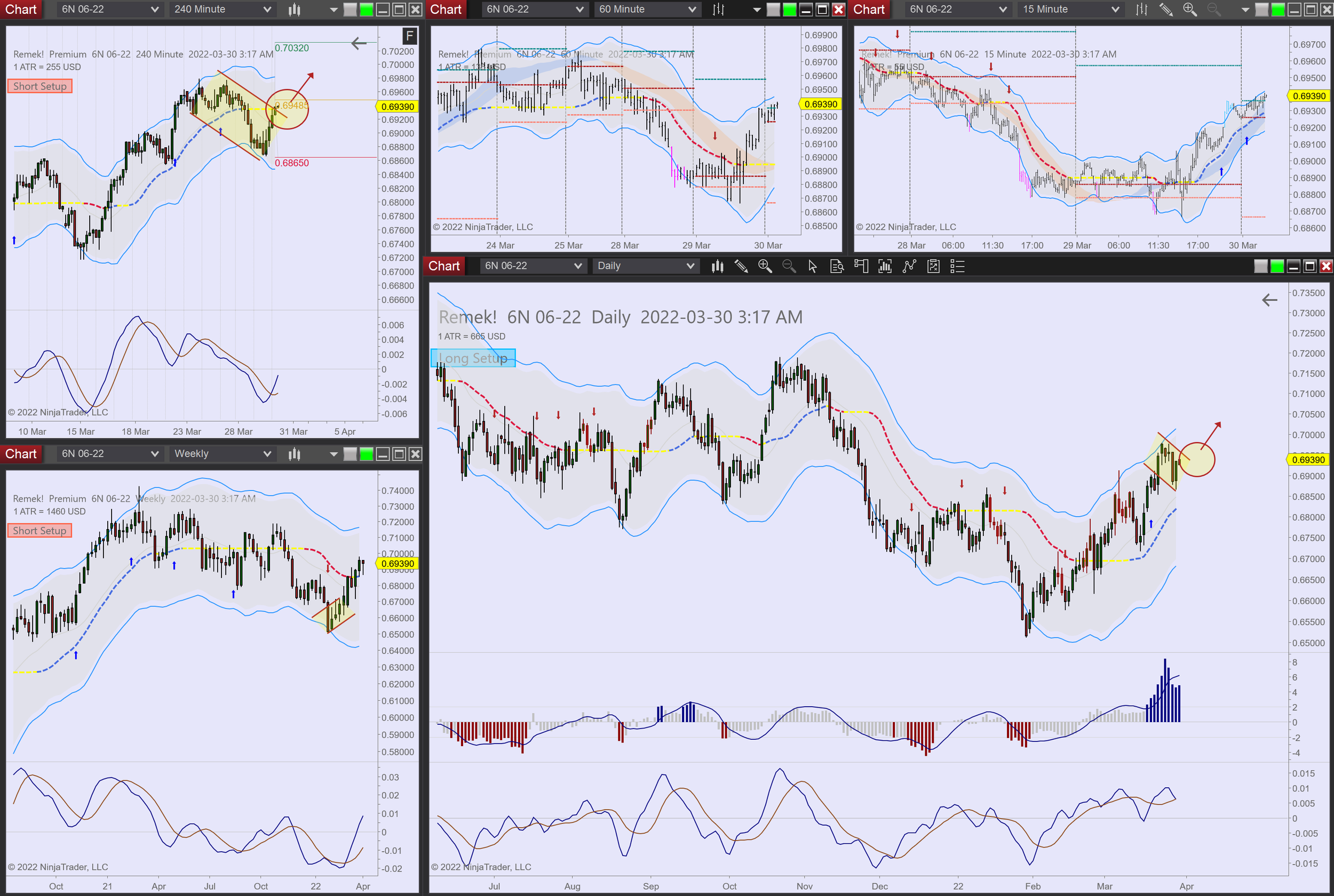
Task: Click the Chart tab of the Weekly window
Action: [21, 454]
